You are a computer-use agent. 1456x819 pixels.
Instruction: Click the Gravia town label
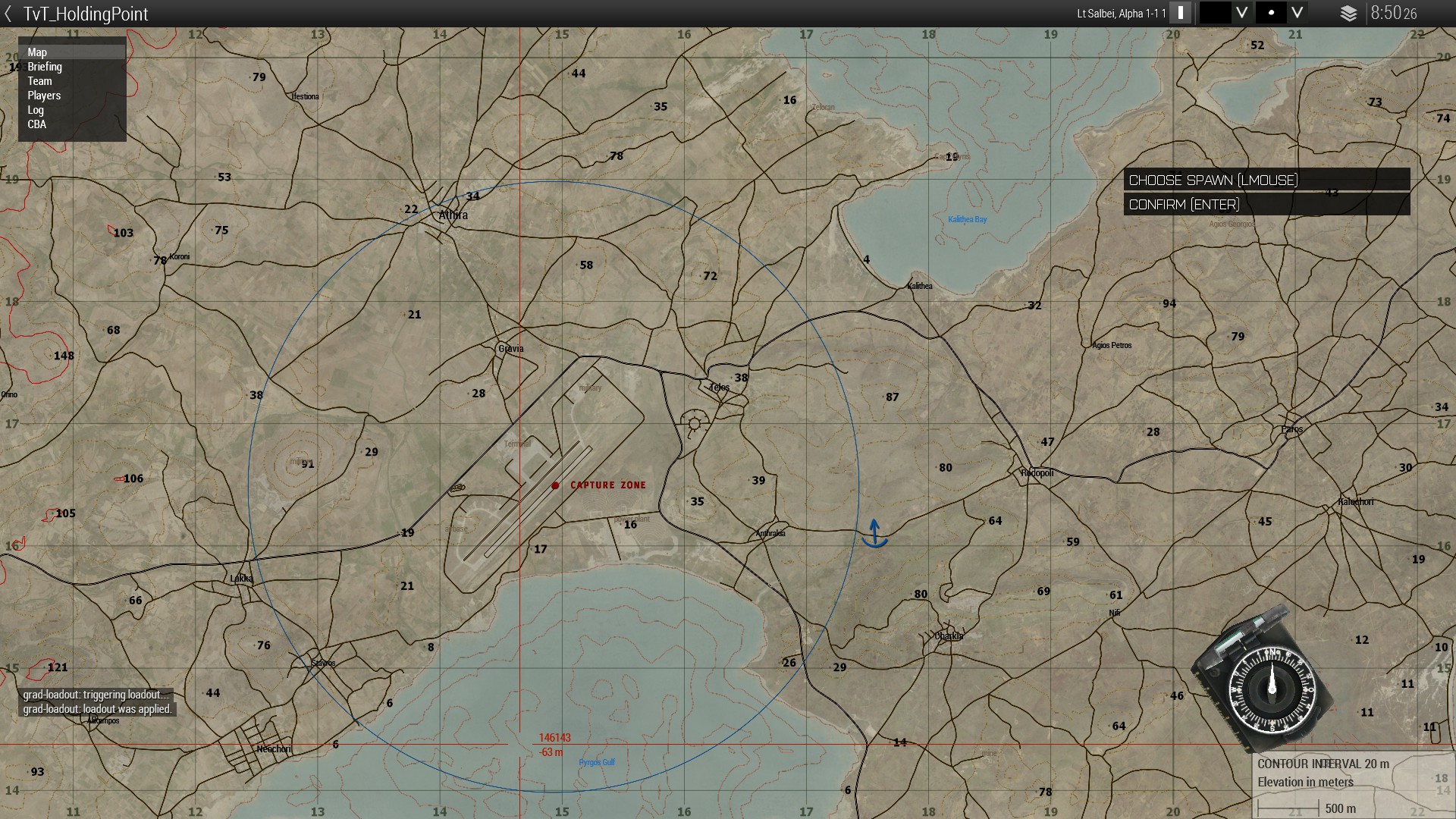click(x=511, y=349)
